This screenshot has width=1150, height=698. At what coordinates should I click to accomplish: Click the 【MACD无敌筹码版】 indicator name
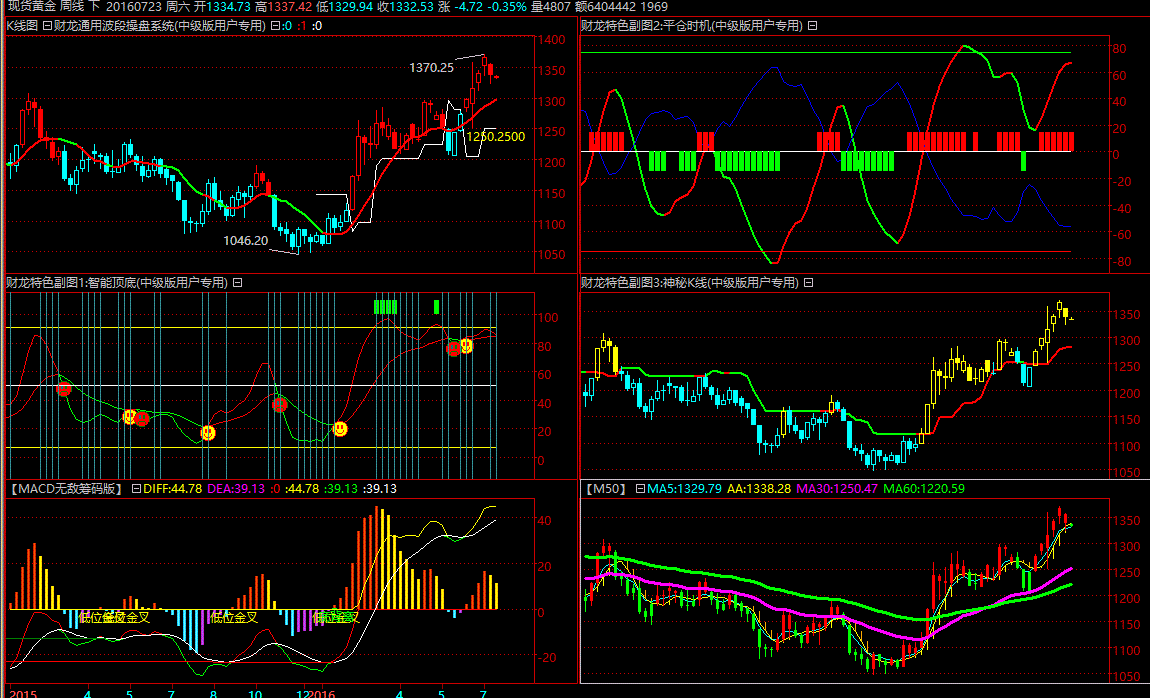pyautogui.click(x=66, y=489)
